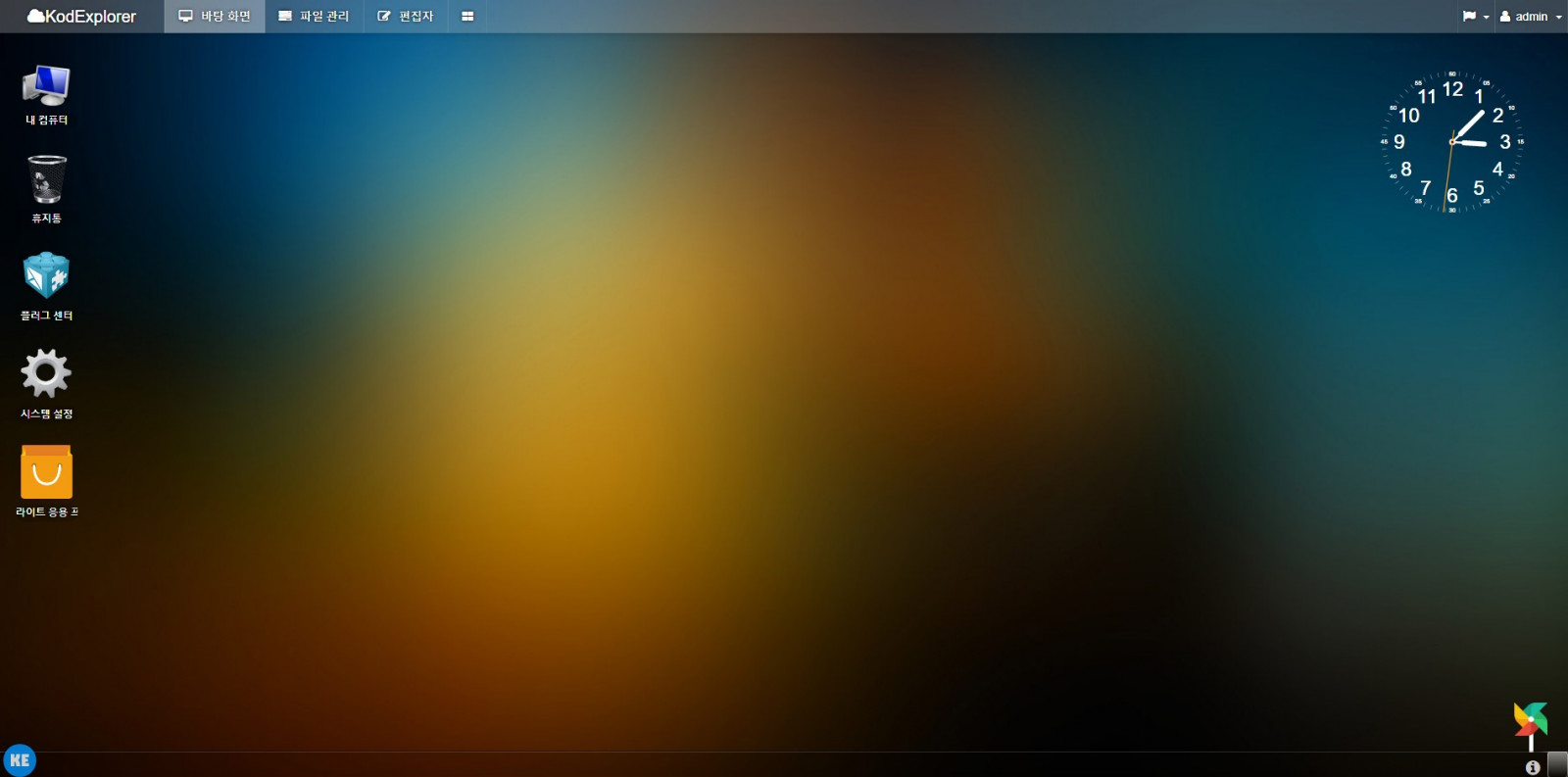1568x777 pixels.
Task: Open the orange 라이트 응용 프 app store icon
Action: point(46,481)
